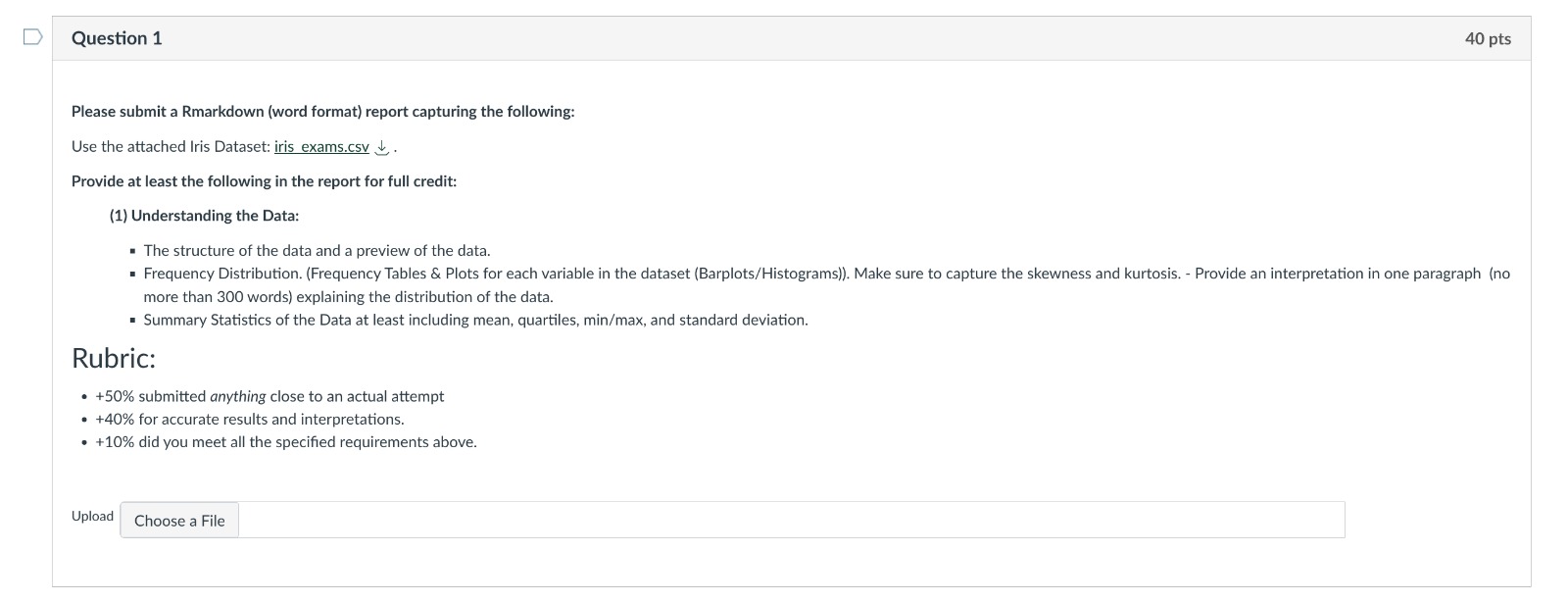Select the 'Please submit a Rmarkdown' instruction line
The width and height of the screenshot is (1568, 602).
click(x=323, y=112)
